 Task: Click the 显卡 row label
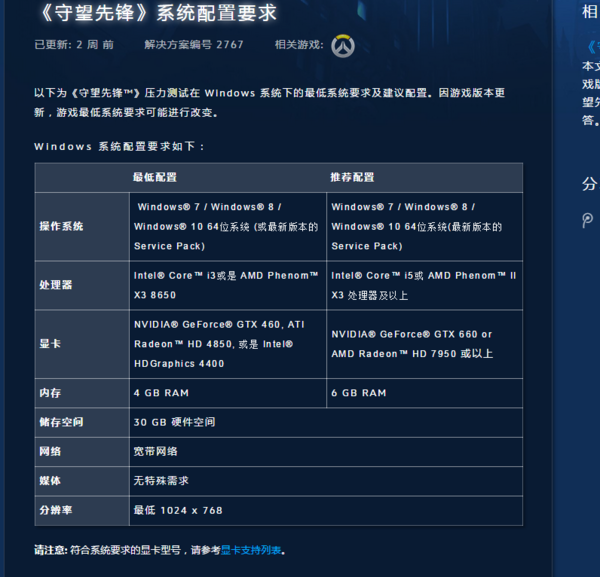(x=50, y=344)
